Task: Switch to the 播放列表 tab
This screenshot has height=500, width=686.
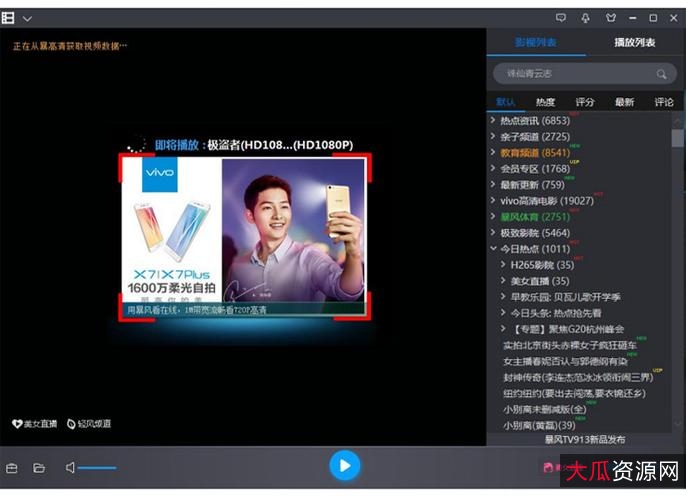Action: click(634, 42)
